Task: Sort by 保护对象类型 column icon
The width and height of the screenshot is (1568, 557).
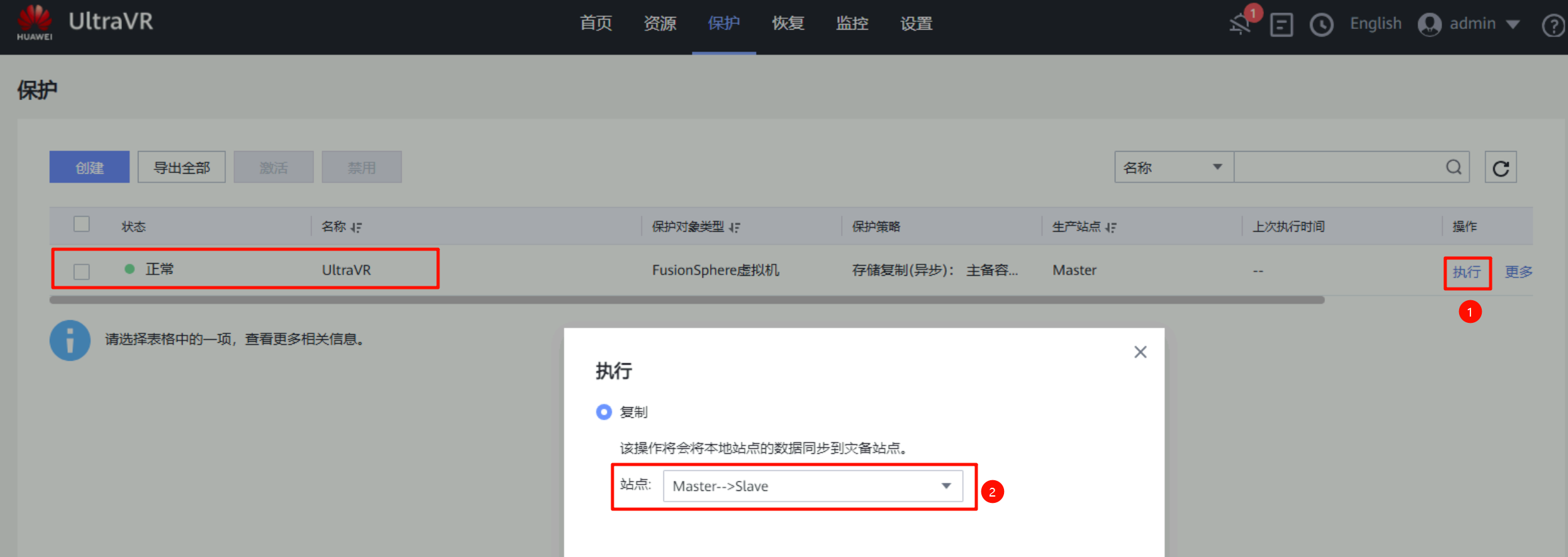Action: click(x=735, y=227)
